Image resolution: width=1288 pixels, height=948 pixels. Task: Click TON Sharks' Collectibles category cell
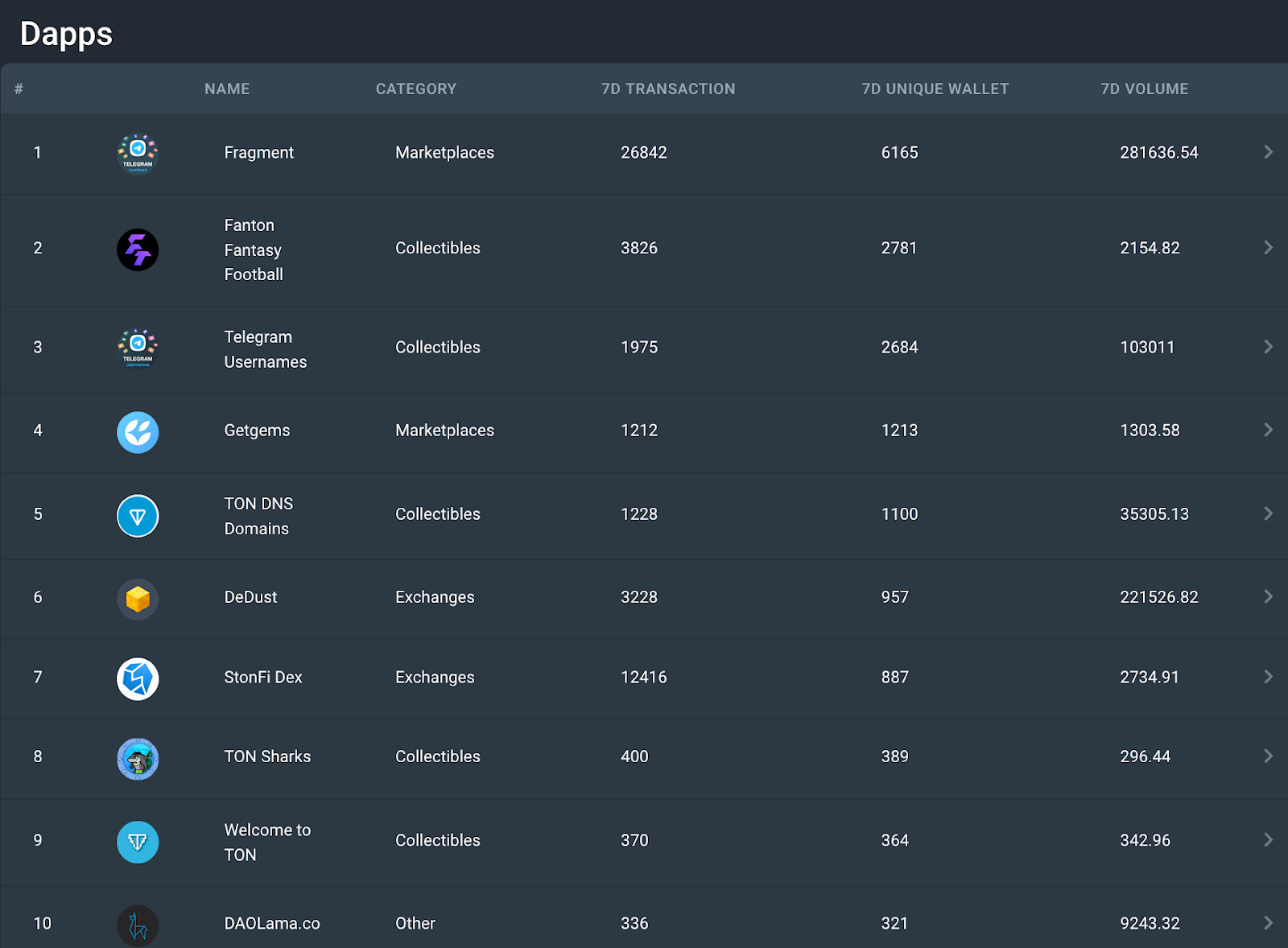click(x=438, y=756)
